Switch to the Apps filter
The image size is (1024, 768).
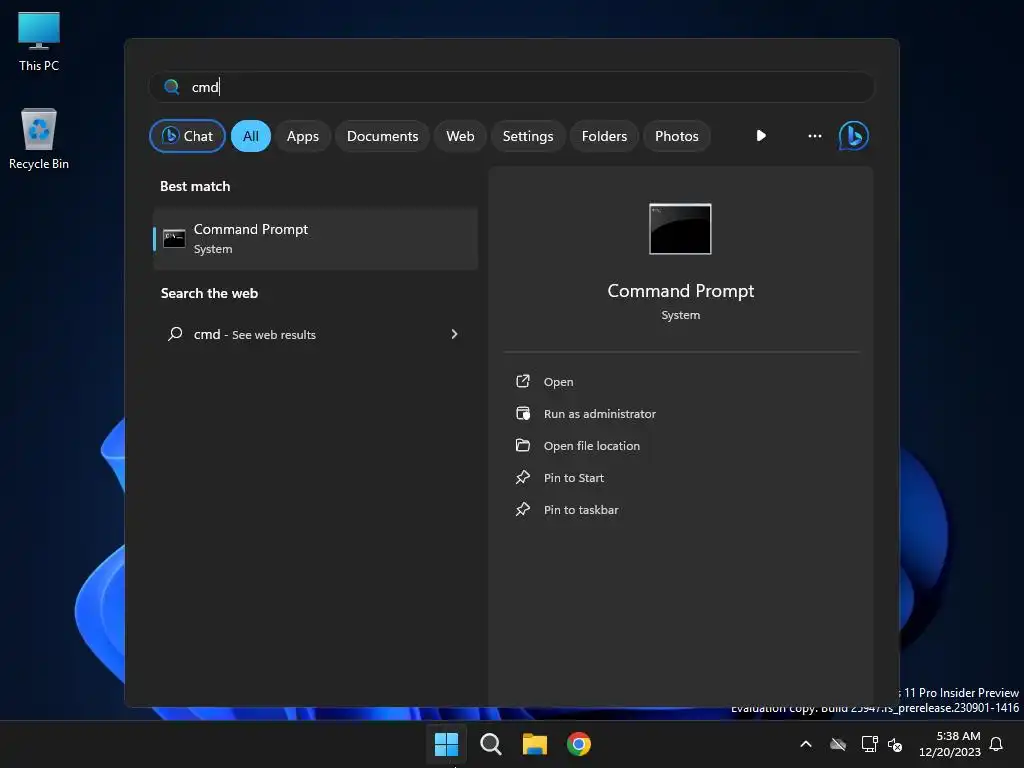click(x=302, y=136)
